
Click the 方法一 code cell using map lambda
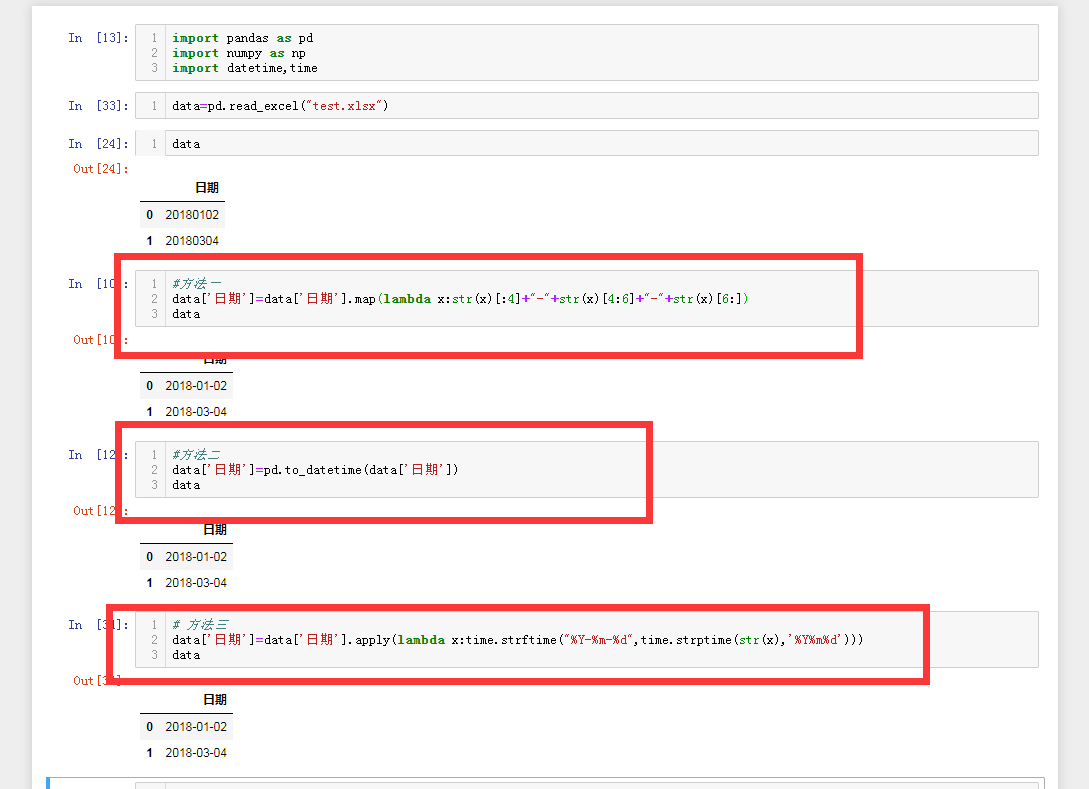point(587,299)
